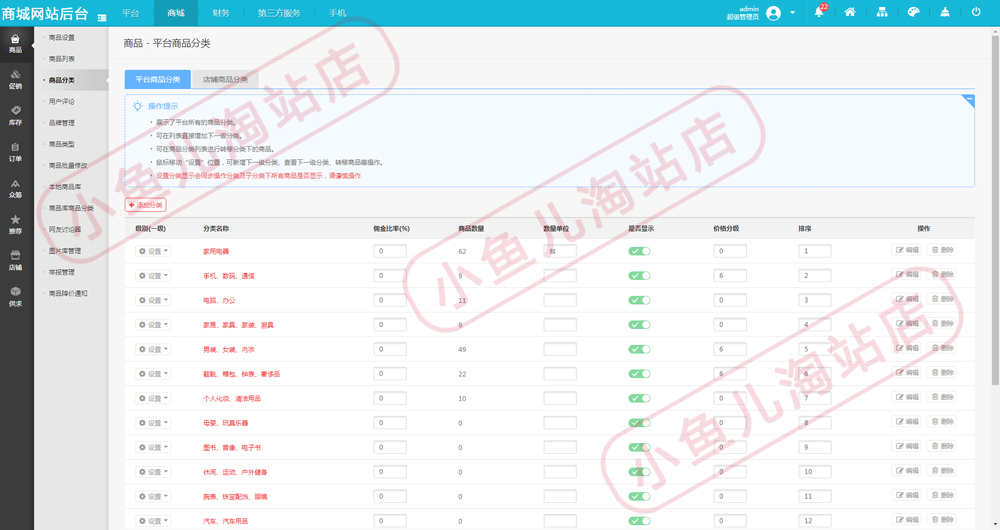The image size is (1000, 530).
Task: Open 设置 dropdown for 电脑、办公
Action: coord(153,300)
